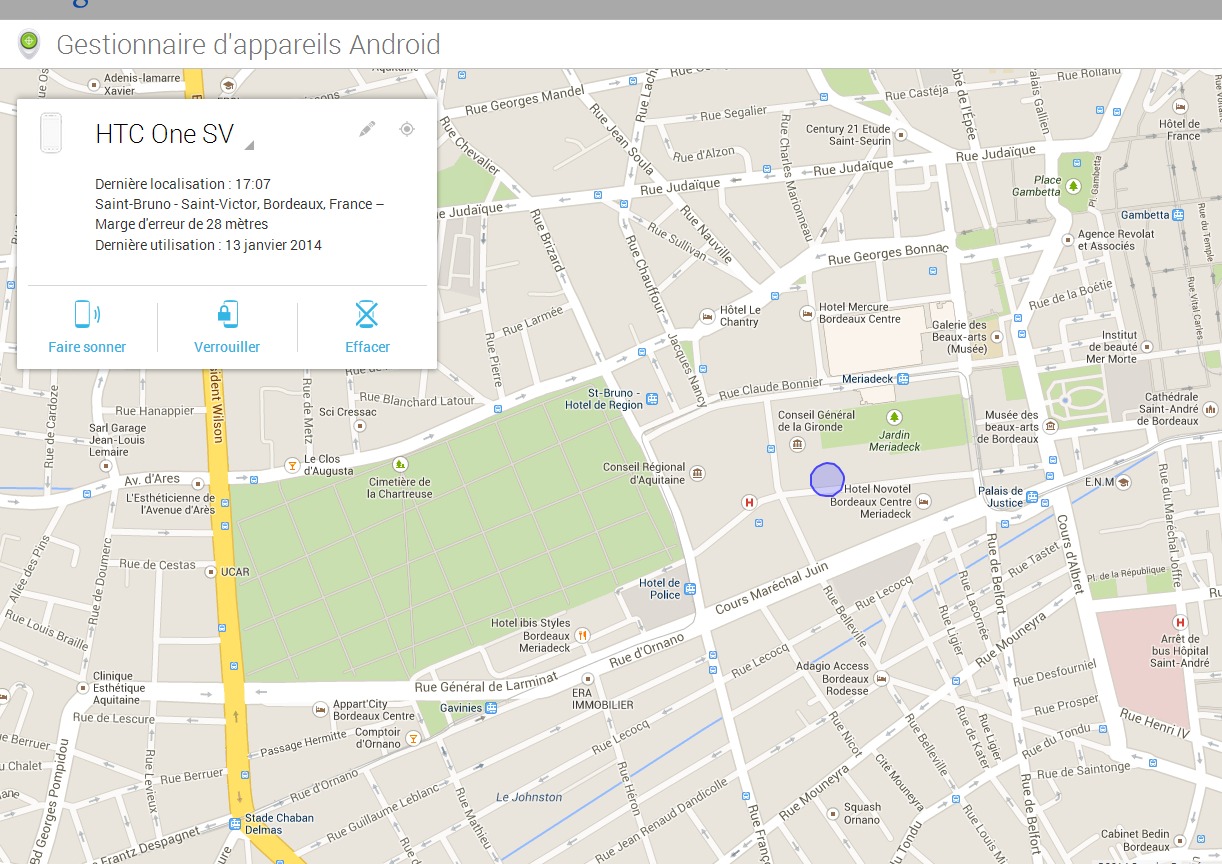Click the Appart'City Bordeaux Centre bed icon
Viewport: 1222px width, 864px height.
pos(321,709)
